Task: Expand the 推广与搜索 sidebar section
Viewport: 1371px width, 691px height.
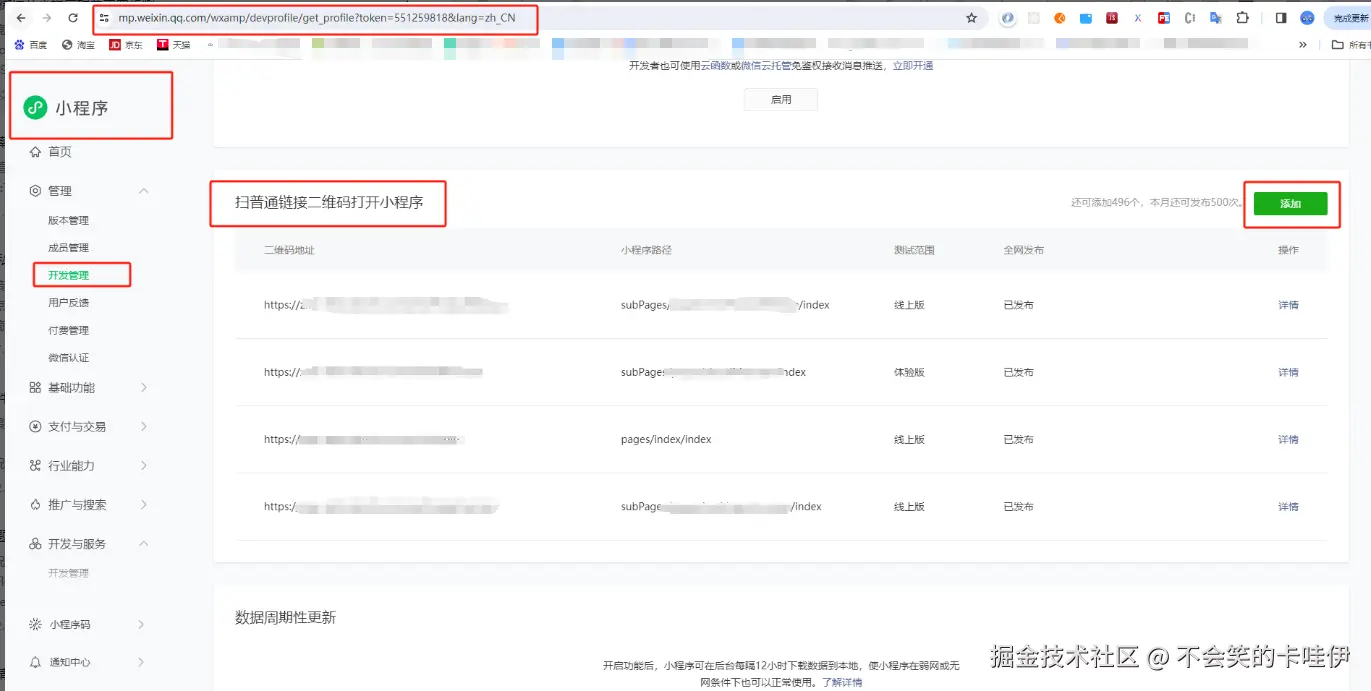Action: tap(144, 505)
